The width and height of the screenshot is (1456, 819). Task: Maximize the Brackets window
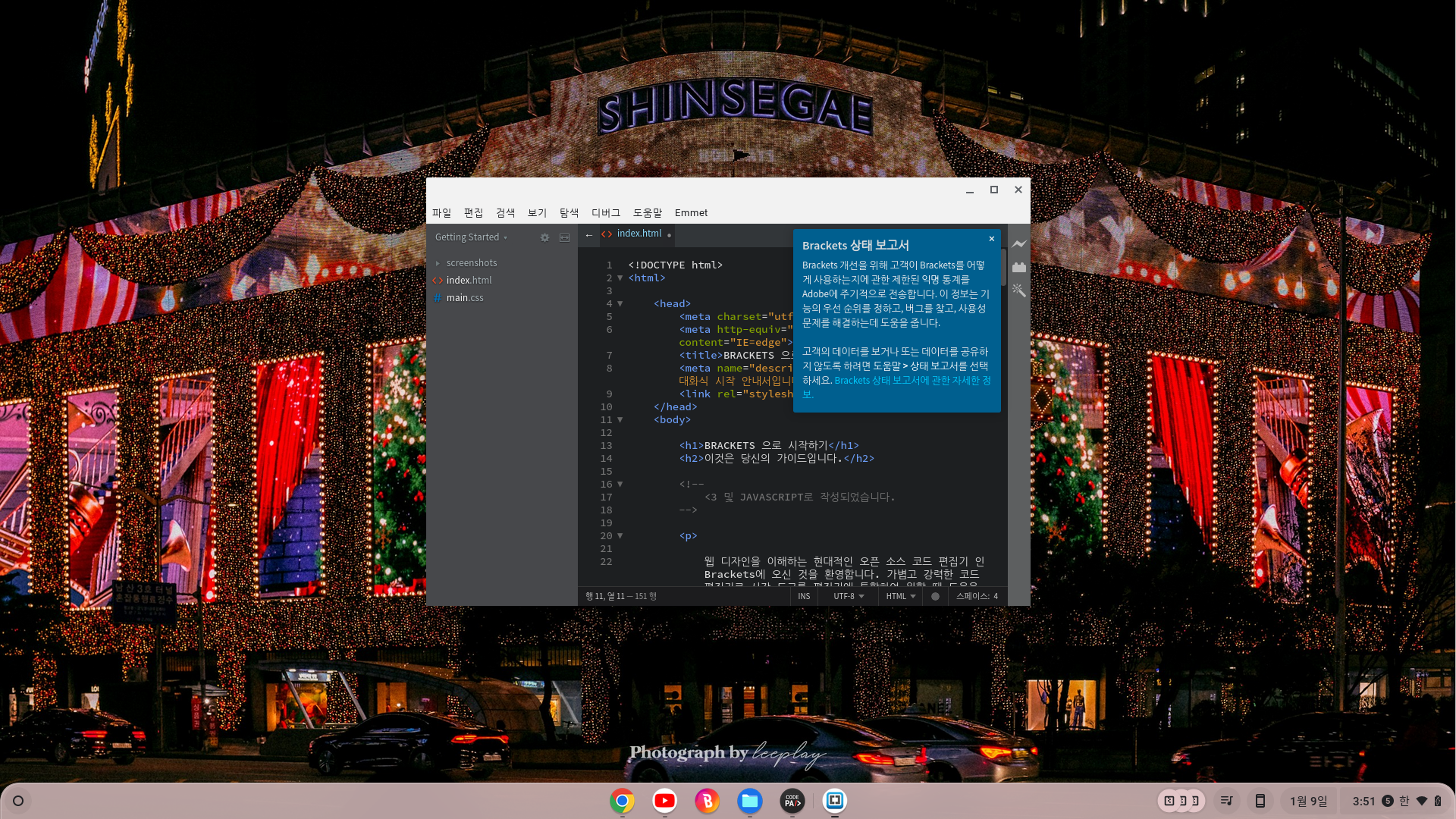point(994,190)
